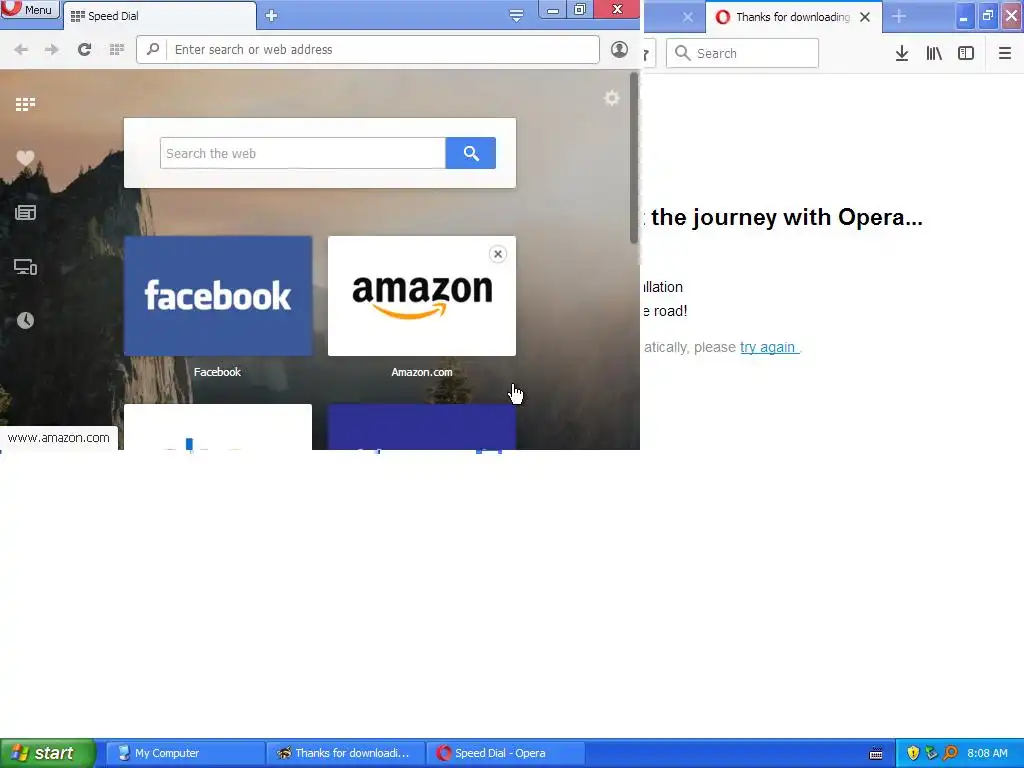This screenshot has height=768, width=1024.
Task: Open Opera tab menu stacked-lines icon
Action: click(x=516, y=16)
